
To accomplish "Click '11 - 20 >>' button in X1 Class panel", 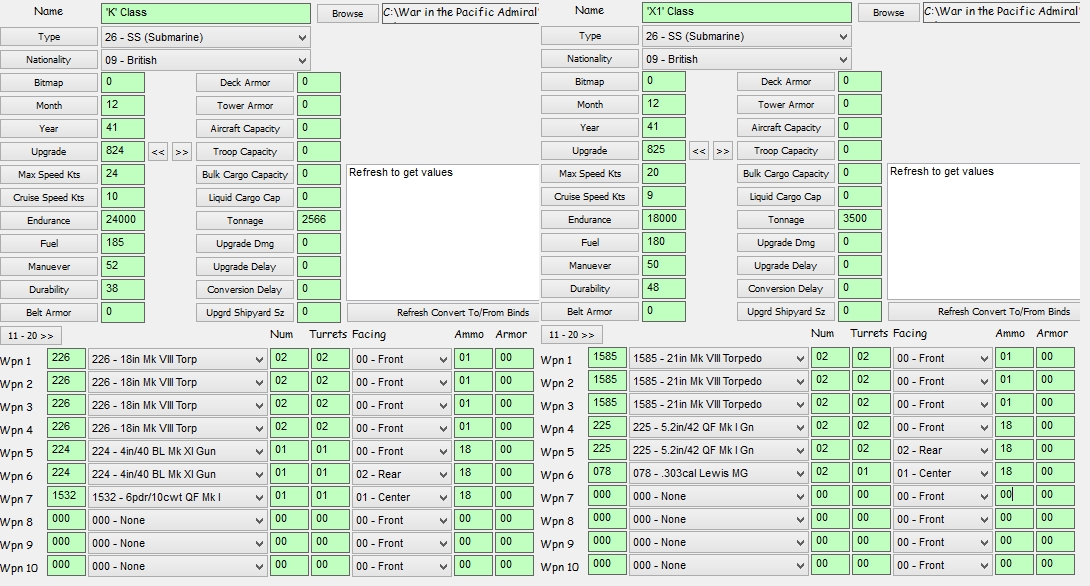I will pos(571,334).
